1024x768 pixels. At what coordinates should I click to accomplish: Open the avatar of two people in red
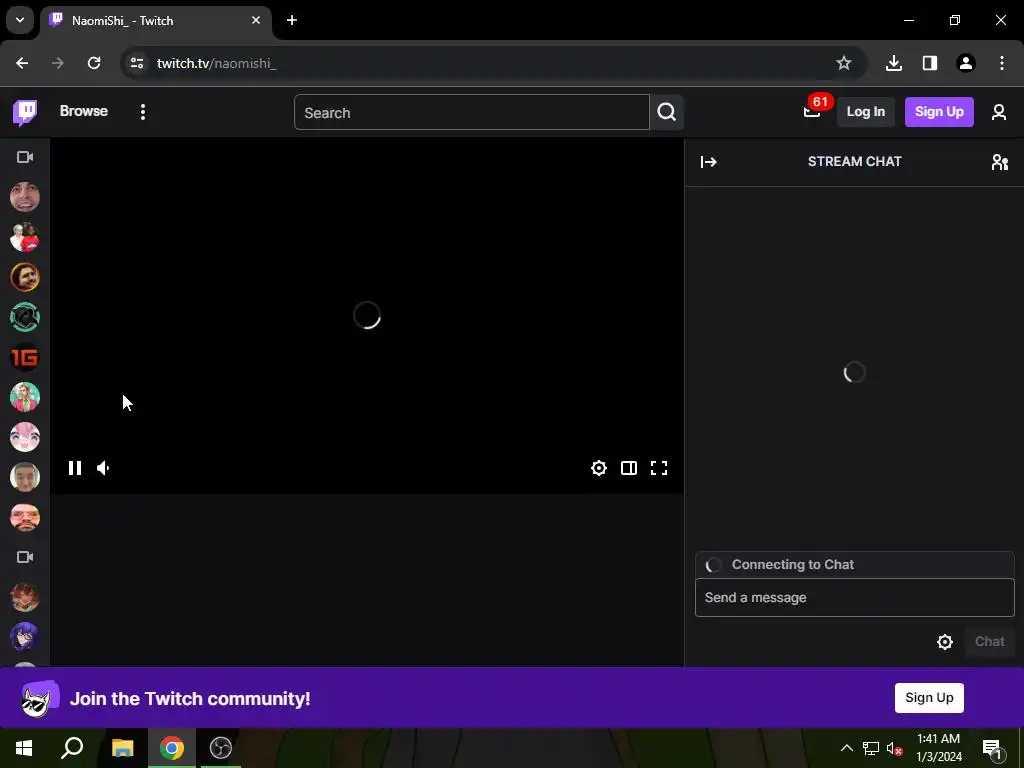(25, 237)
